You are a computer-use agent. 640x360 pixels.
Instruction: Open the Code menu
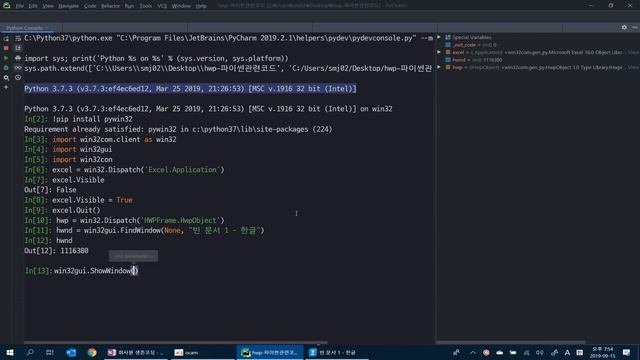(90, 6)
